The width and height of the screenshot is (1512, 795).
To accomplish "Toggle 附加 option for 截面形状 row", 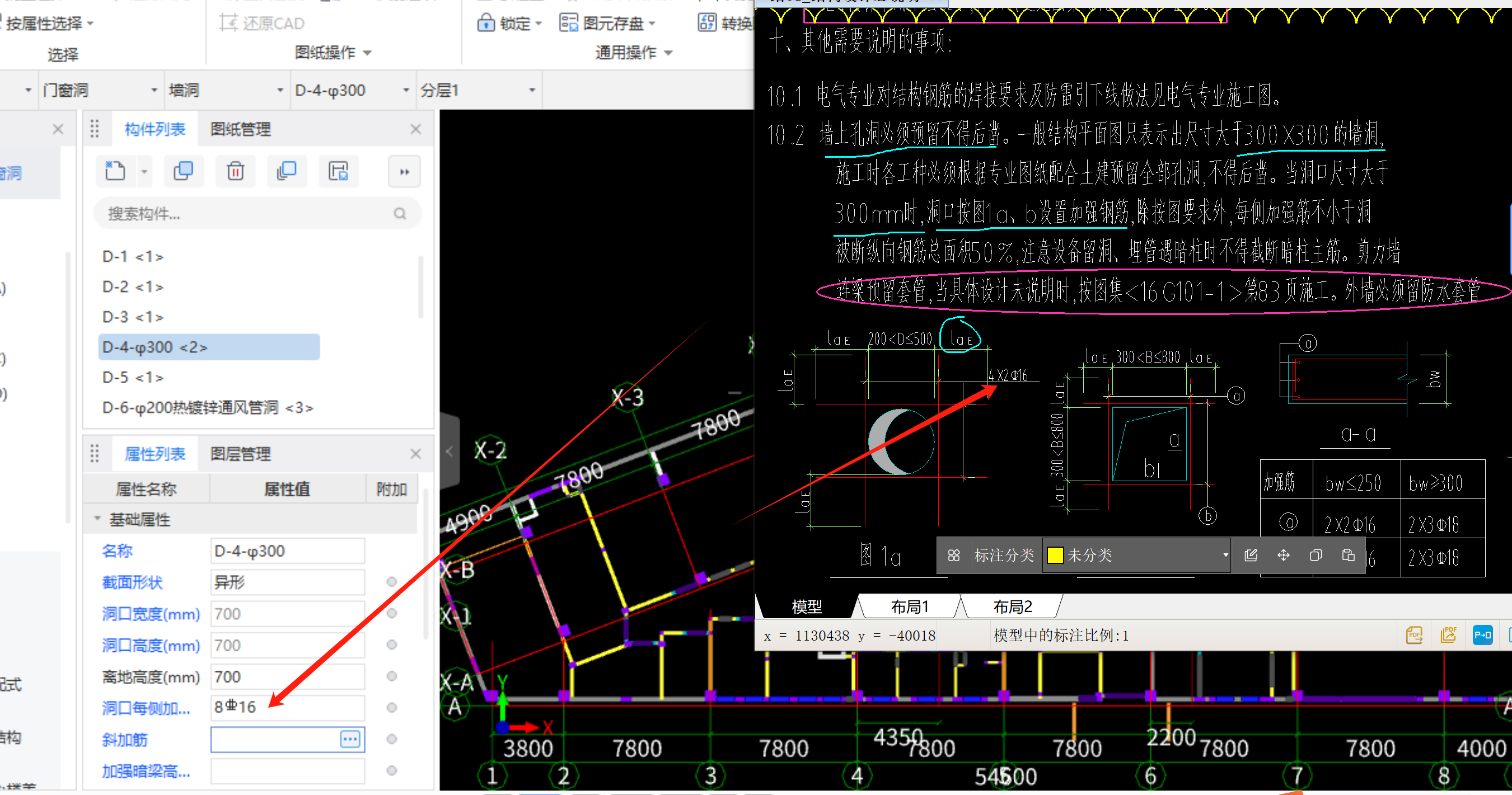I will (391, 582).
